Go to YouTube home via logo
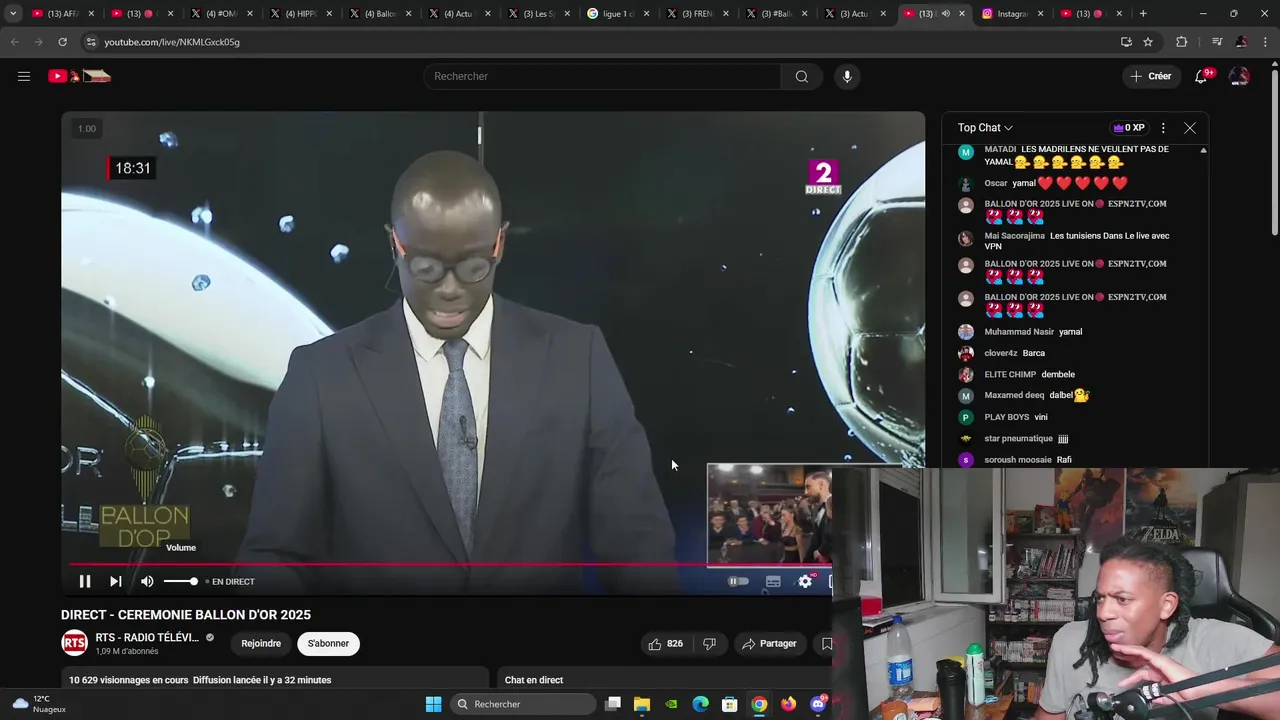1280x720 pixels. [79, 76]
